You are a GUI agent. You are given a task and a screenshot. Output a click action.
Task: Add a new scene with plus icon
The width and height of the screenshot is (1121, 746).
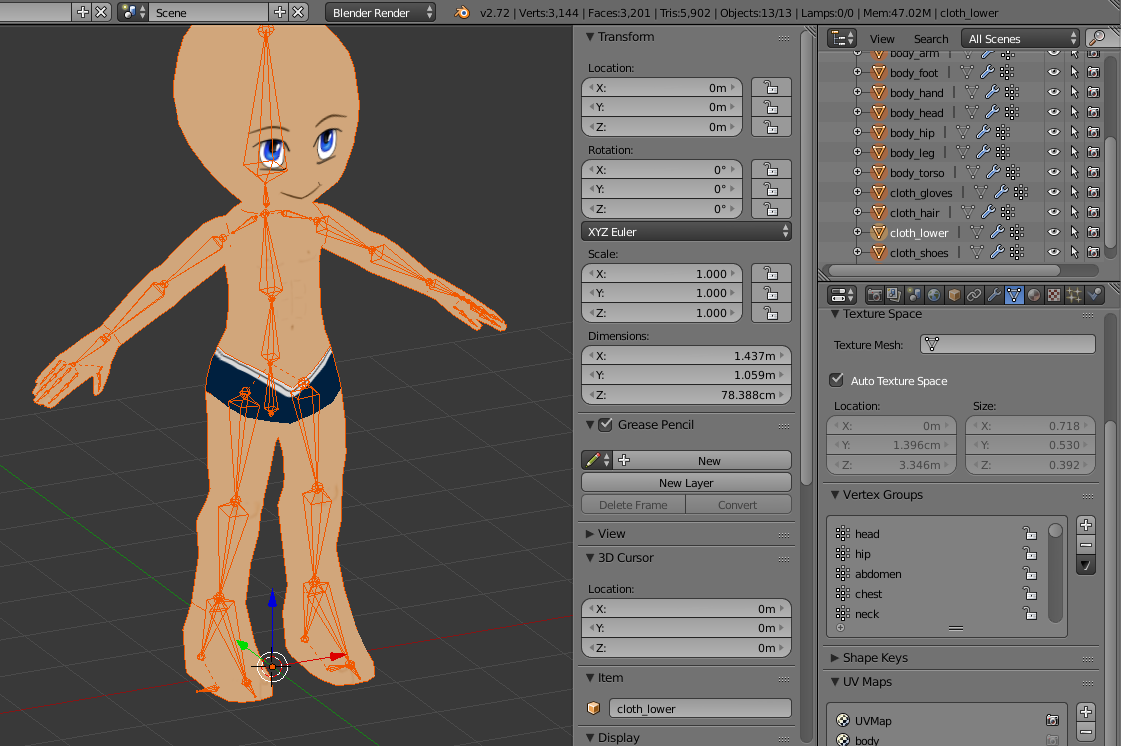[280, 12]
